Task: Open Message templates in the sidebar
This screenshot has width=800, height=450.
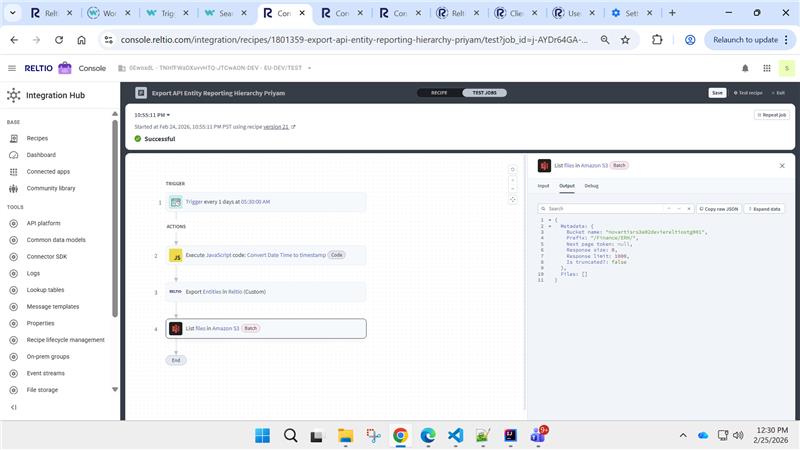Action: (53, 307)
